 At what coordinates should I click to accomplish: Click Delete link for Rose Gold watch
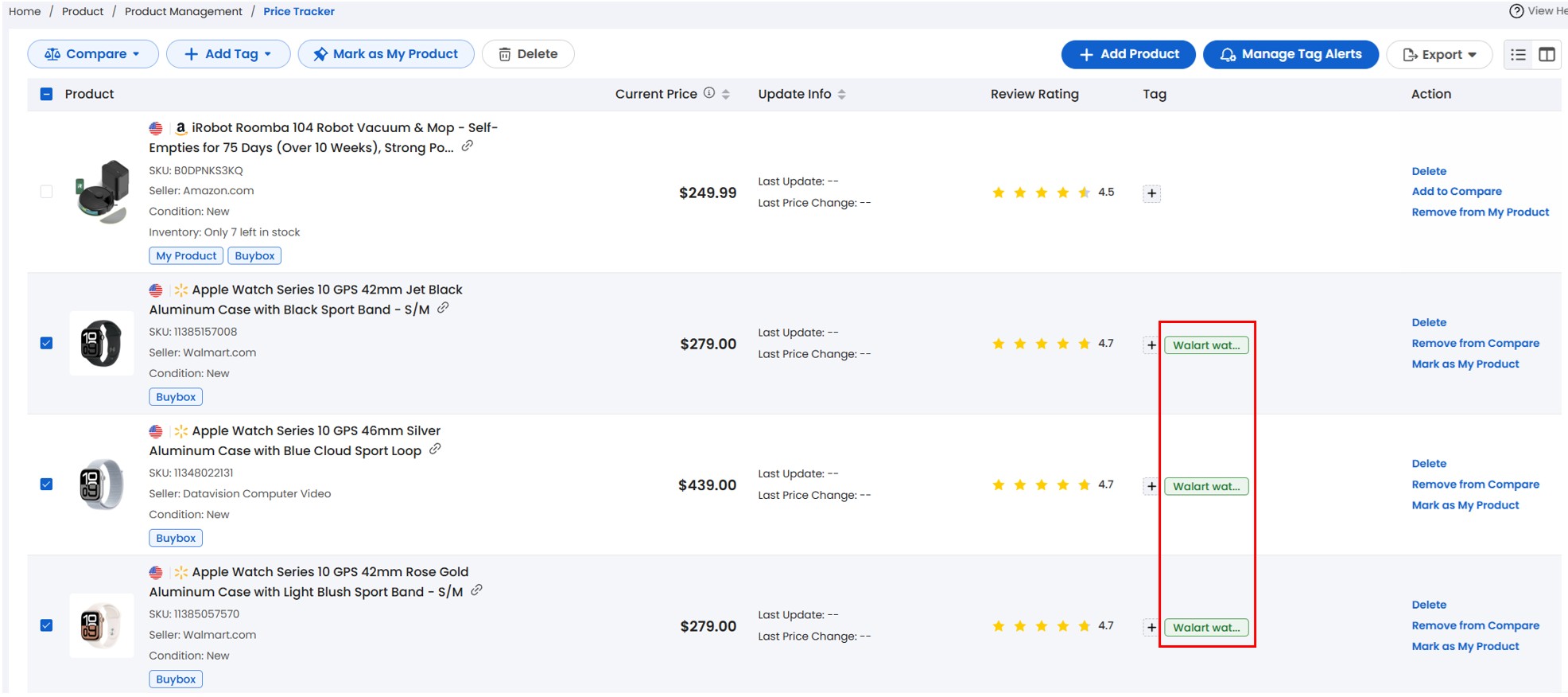coord(1429,605)
